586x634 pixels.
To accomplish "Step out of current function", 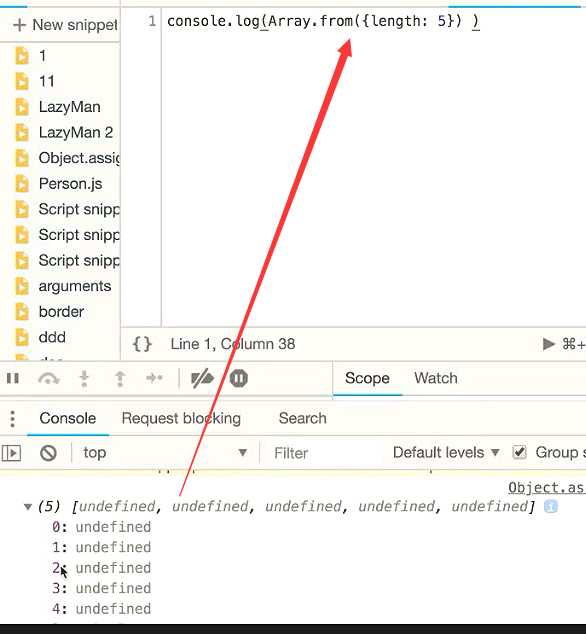I will pos(120,378).
